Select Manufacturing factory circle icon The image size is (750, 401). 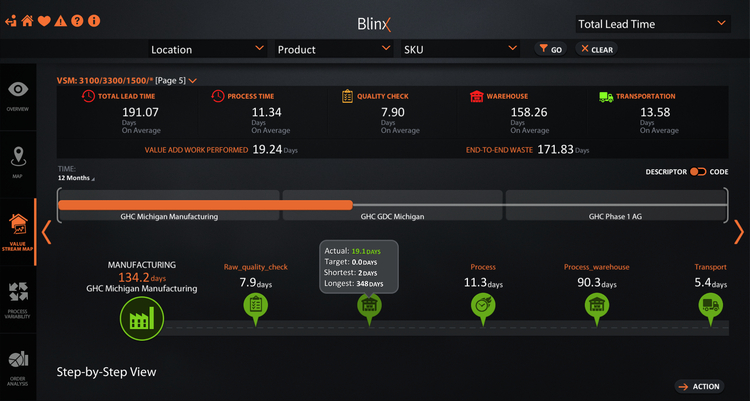pos(142,318)
